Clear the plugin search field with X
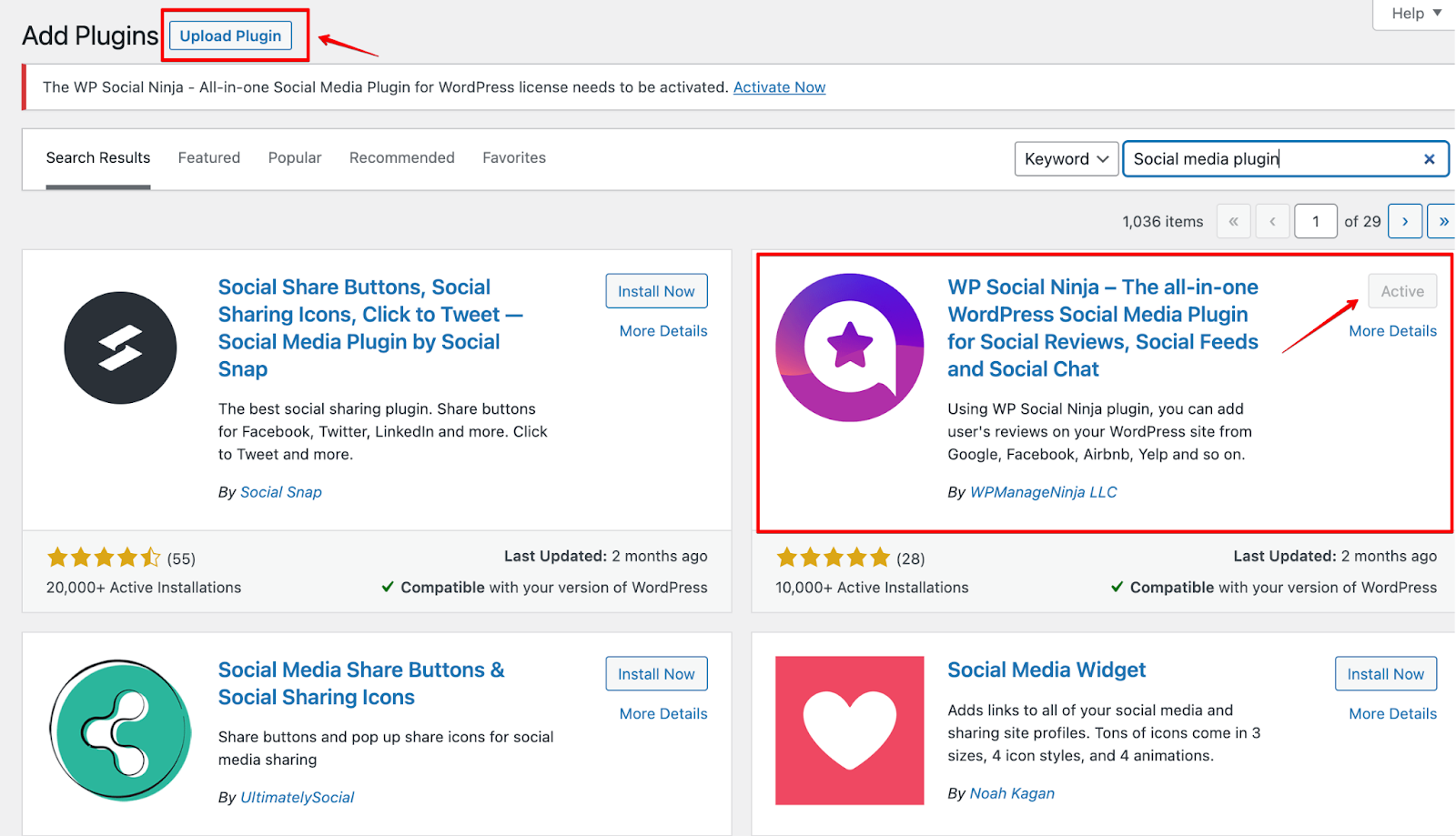This screenshot has height=836, width=1456. pos(1430,159)
